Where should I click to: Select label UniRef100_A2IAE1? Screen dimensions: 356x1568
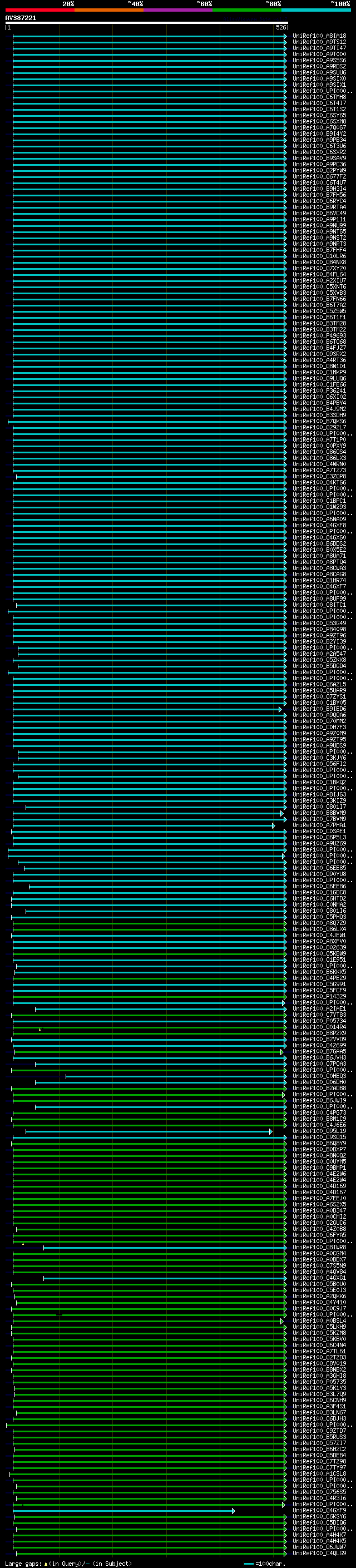(x=319, y=1008)
